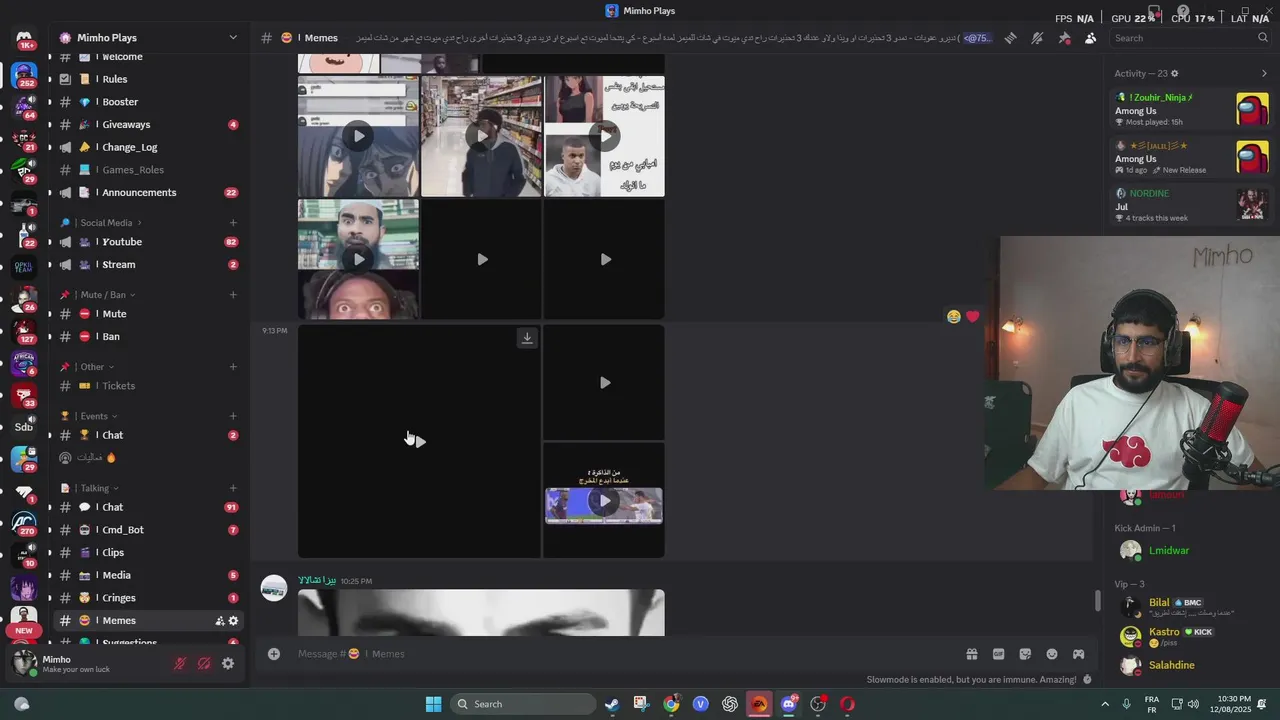
Task: Toggle channel notification mute bell
Action: coord(1037,38)
